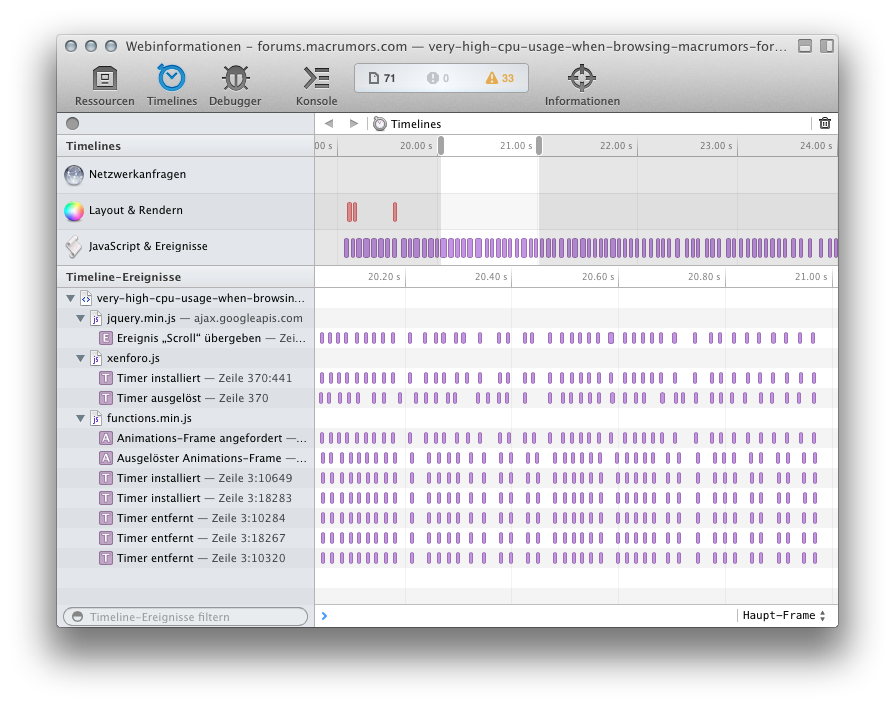Screen dimensions: 895x706
Task: Go forward with the right navigation arrow
Action: (x=354, y=123)
